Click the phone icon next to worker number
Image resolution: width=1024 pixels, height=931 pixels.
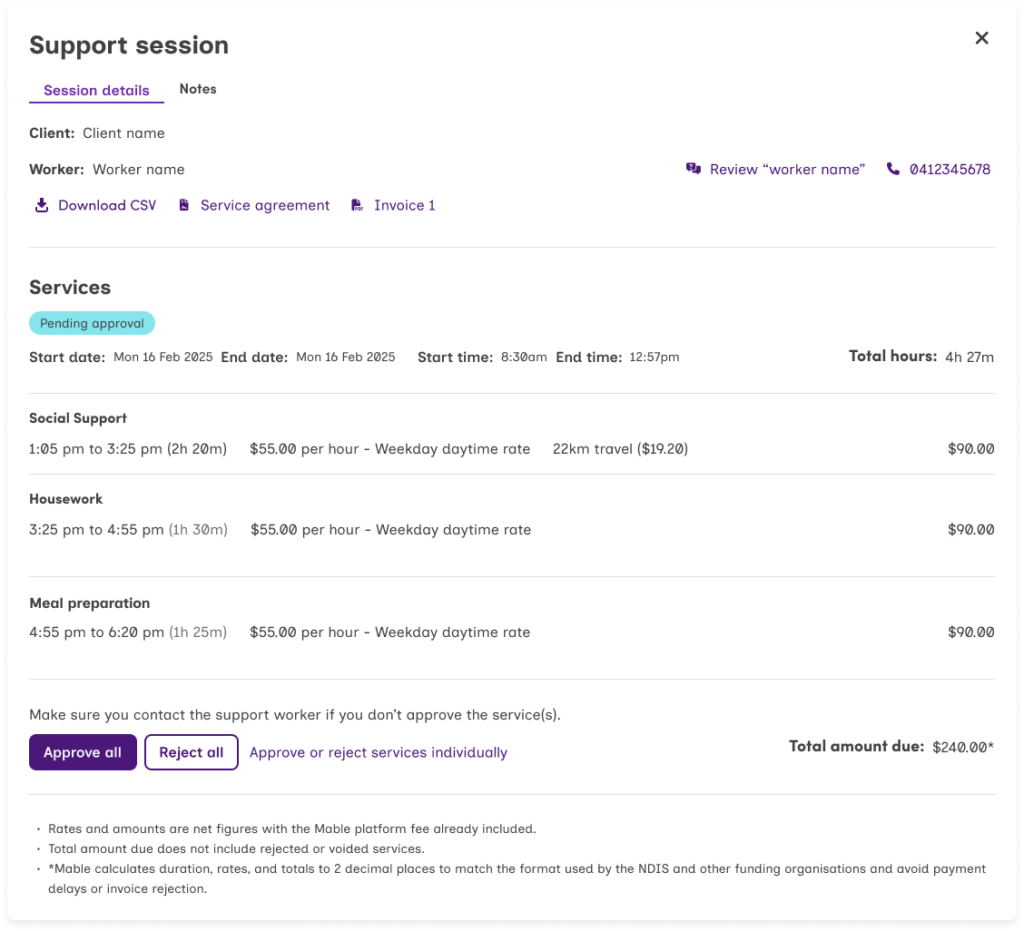893,169
